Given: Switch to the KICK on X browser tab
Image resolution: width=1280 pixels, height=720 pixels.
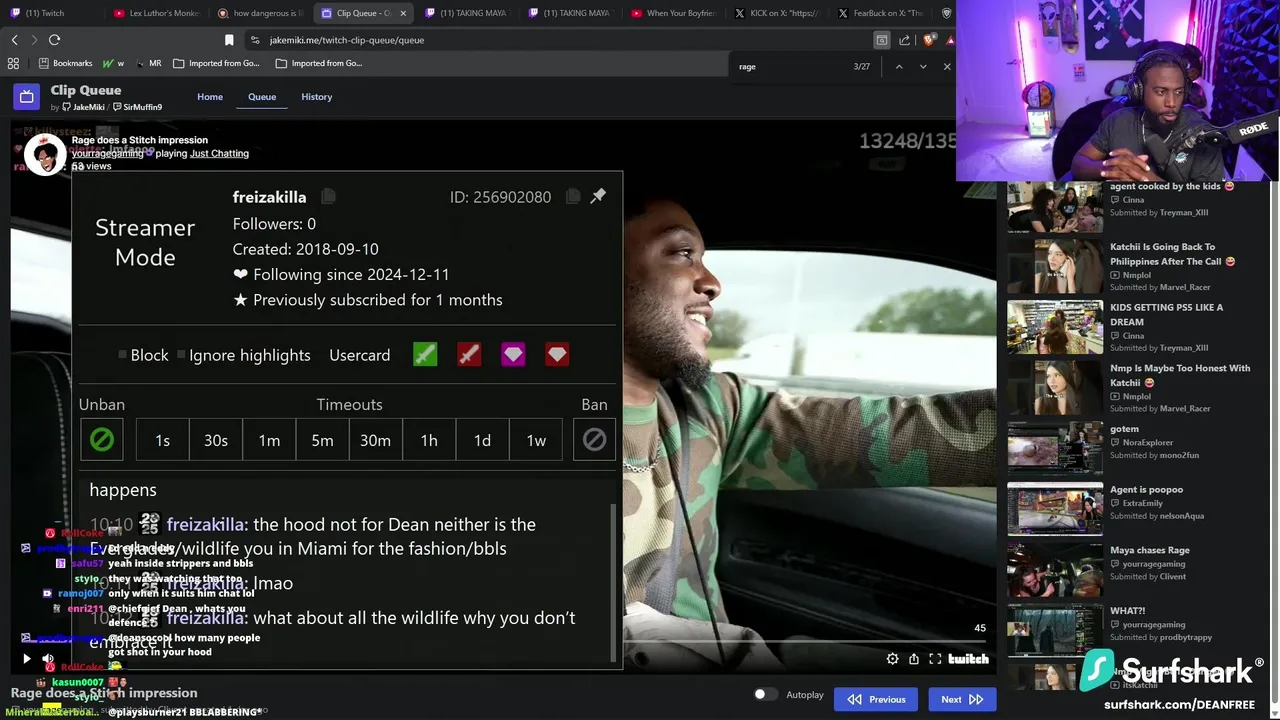Looking at the screenshot, I should click(779, 13).
